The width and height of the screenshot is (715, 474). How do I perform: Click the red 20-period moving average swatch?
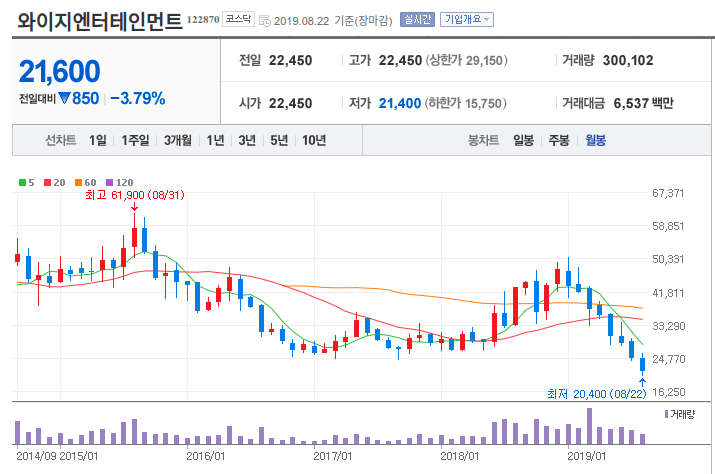pos(47,182)
